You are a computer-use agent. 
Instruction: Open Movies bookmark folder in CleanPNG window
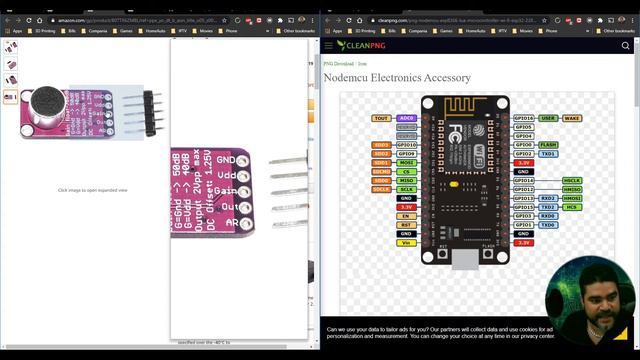(522, 31)
